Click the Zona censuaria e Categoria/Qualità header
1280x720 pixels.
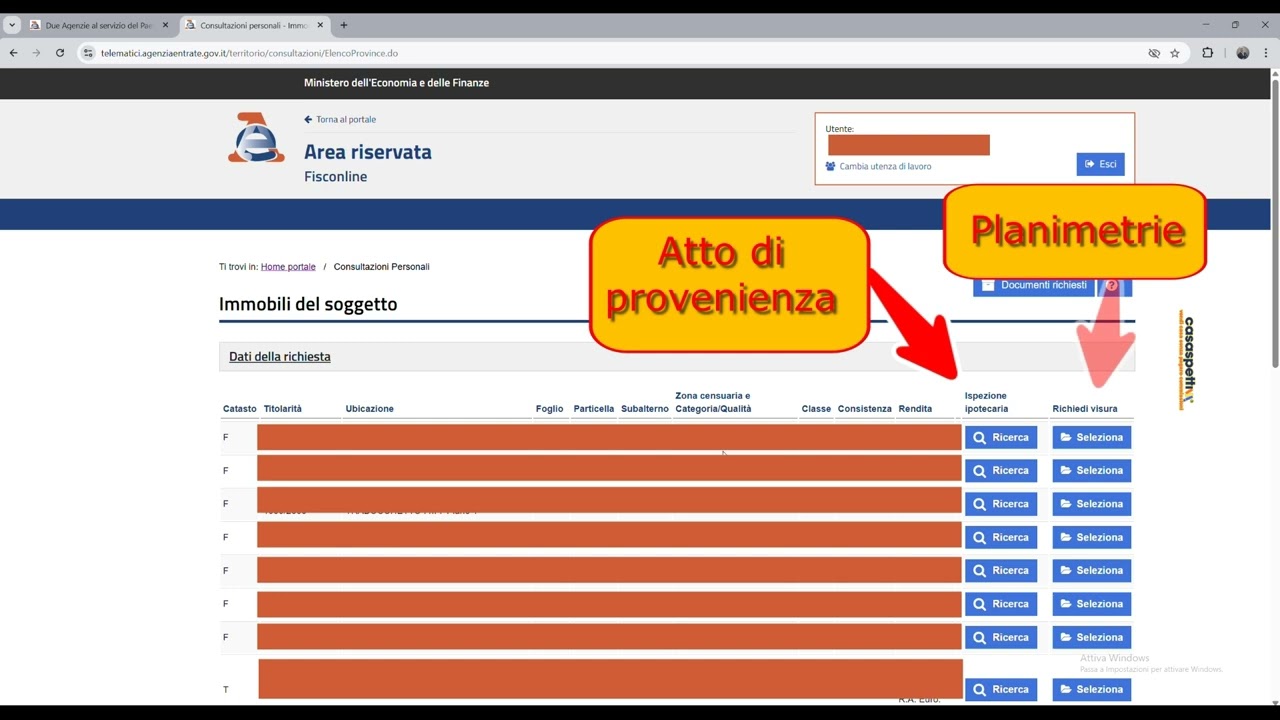[713, 402]
